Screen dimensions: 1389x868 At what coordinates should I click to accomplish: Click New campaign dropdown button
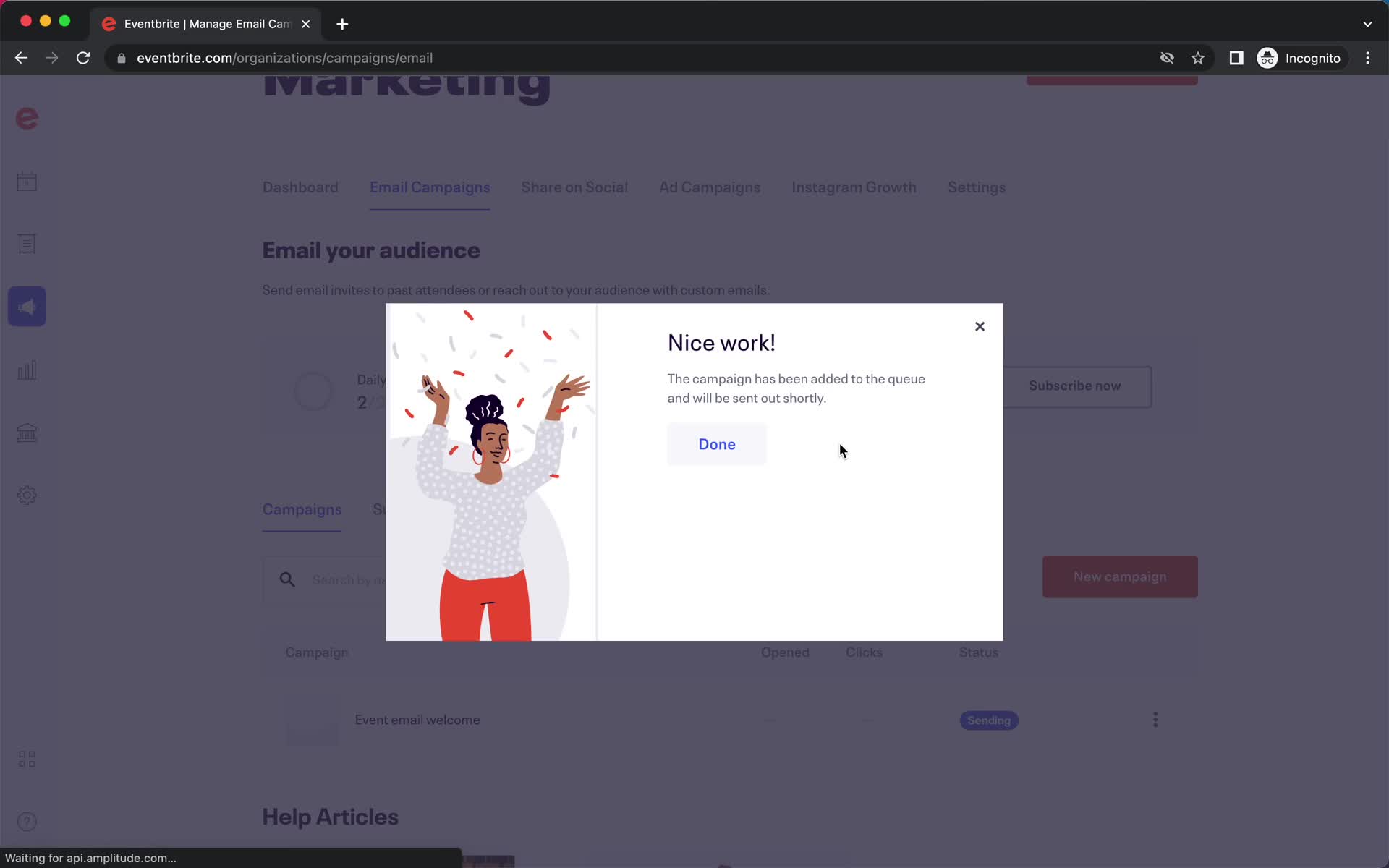[x=1120, y=576]
